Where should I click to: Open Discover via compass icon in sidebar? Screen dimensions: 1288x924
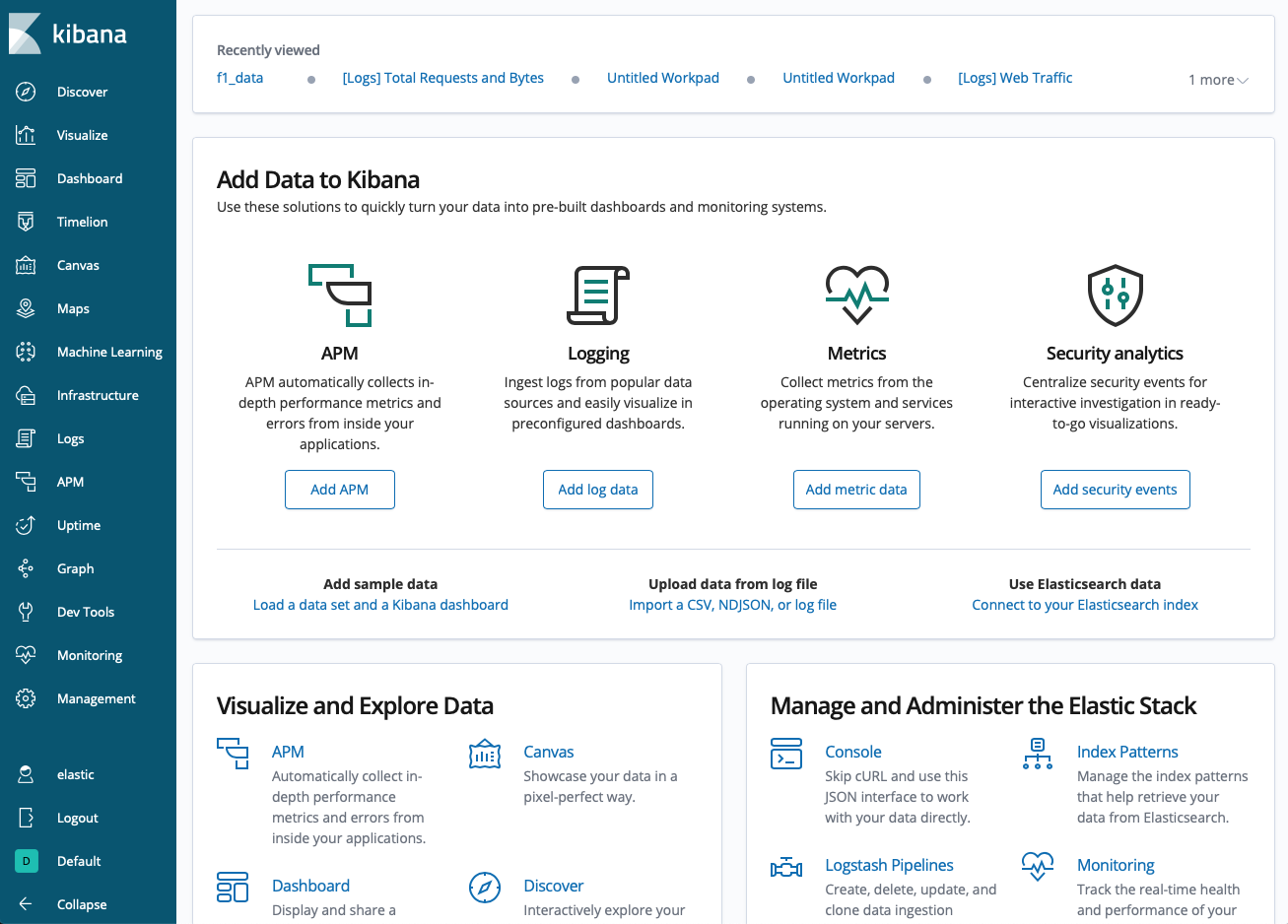coord(26,92)
